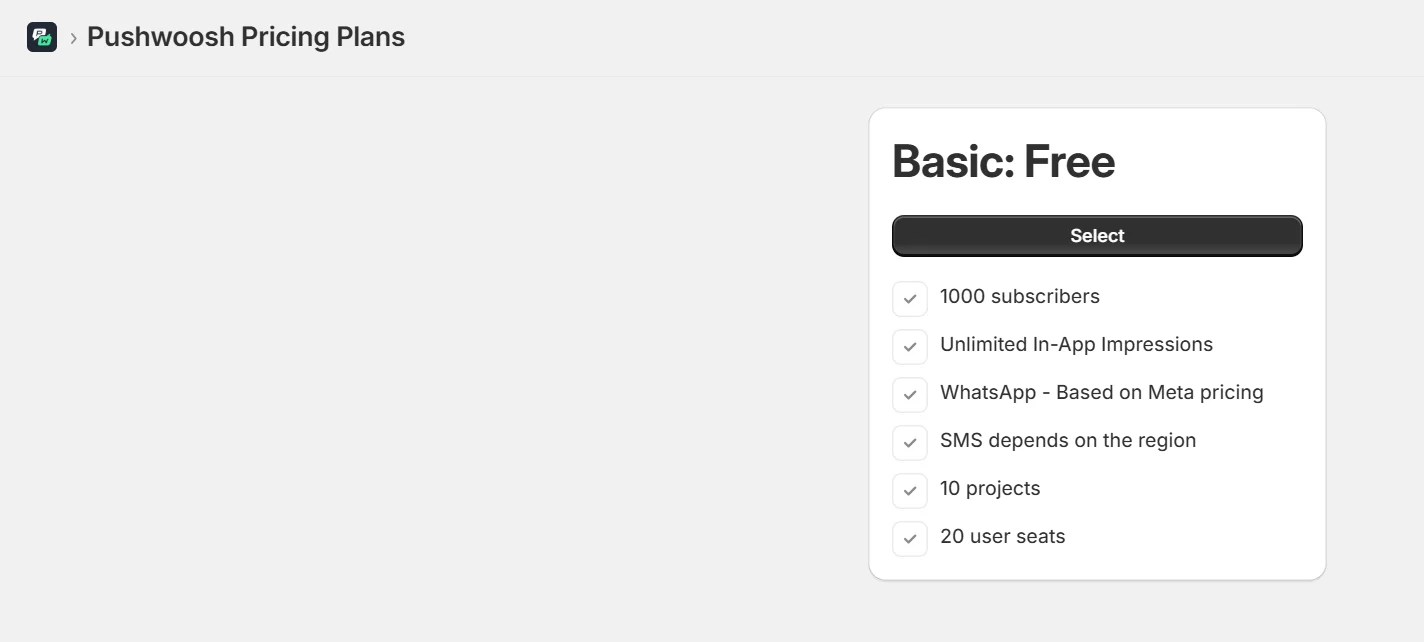Click the 10 projects feature text

(990, 489)
